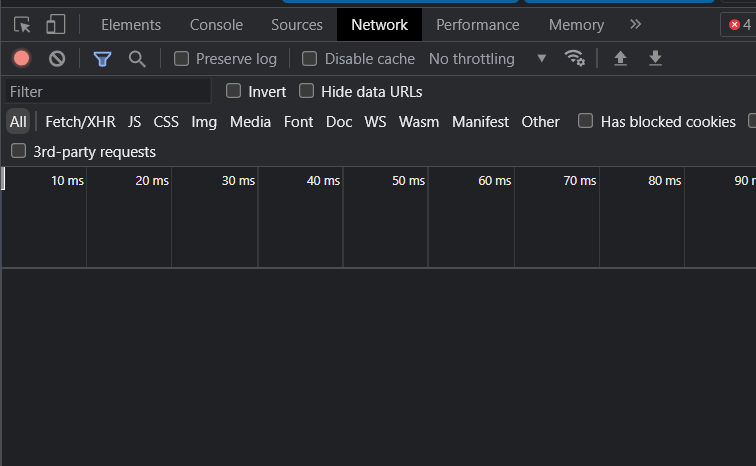Filter requests by Fetch/XHR
Image resolution: width=756 pixels, height=466 pixels.
pyautogui.click(x=80, y=122)
